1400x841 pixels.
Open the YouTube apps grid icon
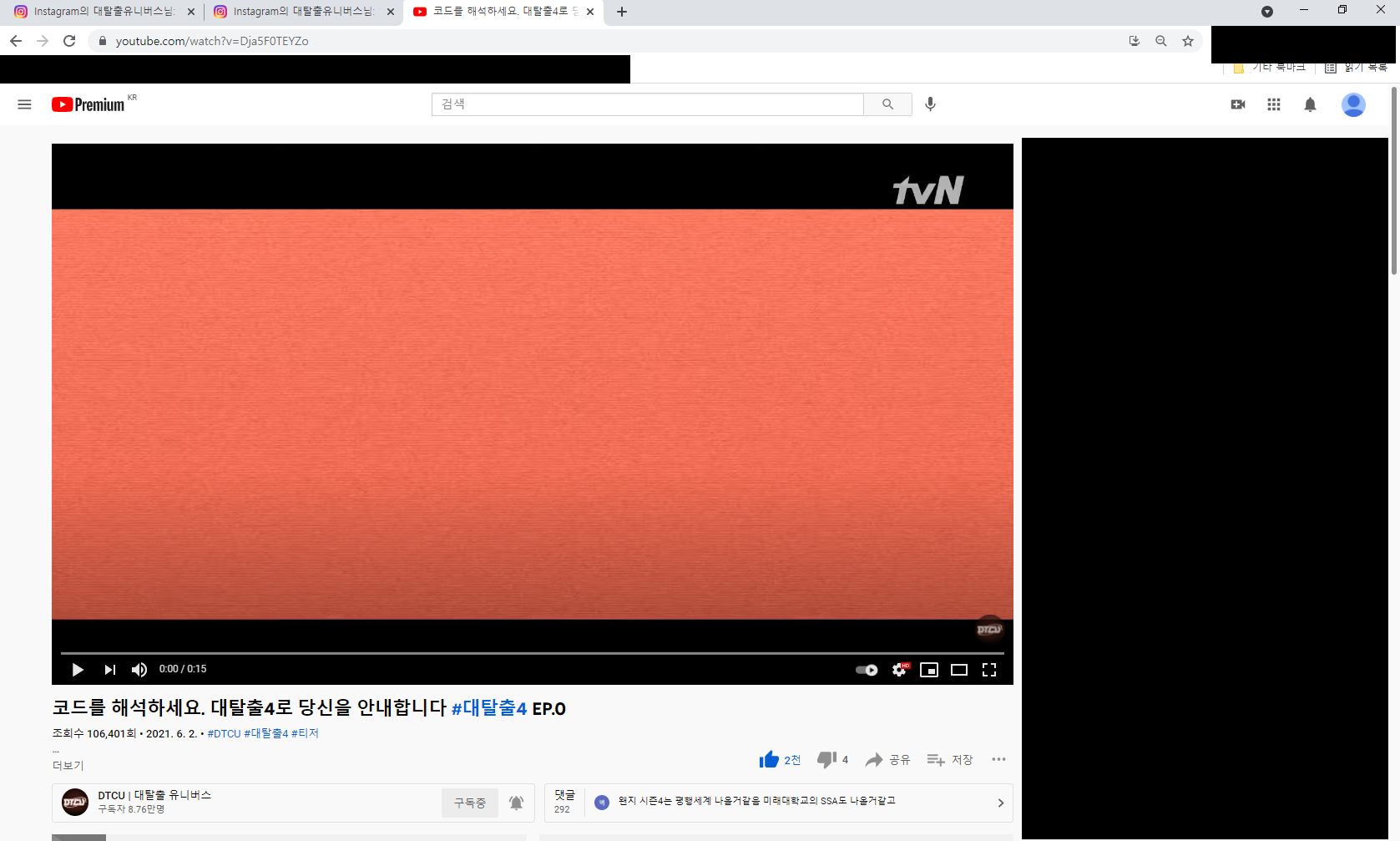(1274, 104)
